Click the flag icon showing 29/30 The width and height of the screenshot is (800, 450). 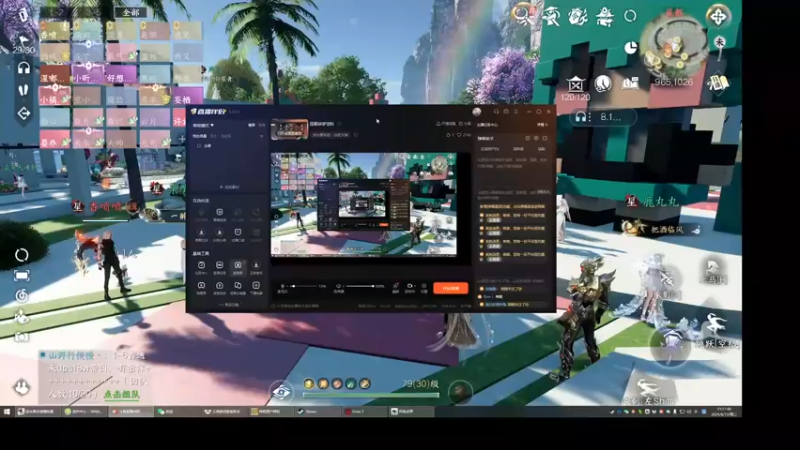23,41
